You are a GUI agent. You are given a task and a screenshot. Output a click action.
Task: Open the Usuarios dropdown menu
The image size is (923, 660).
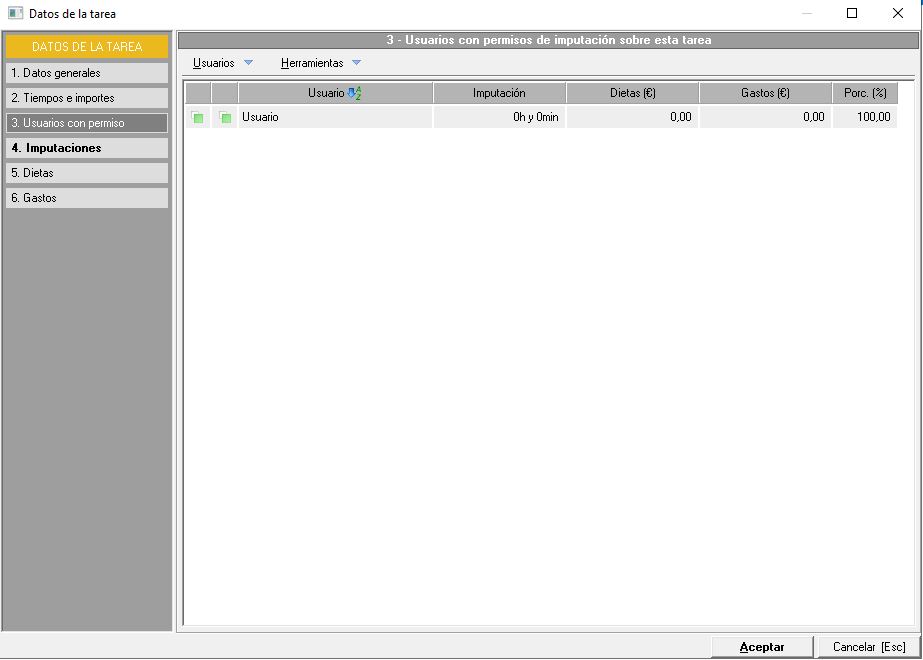coord(214,63)
